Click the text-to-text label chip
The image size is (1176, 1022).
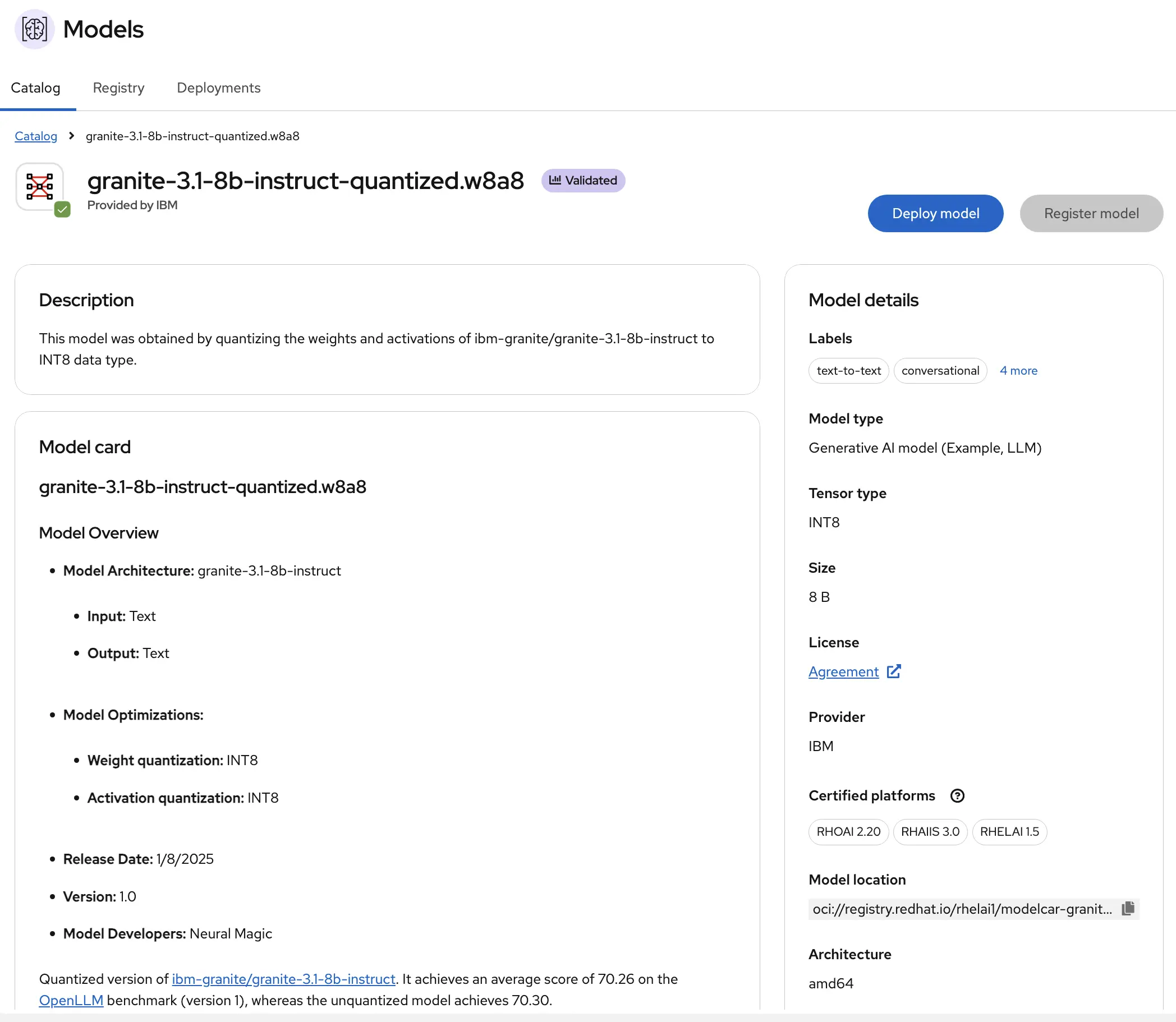(849, 371)
